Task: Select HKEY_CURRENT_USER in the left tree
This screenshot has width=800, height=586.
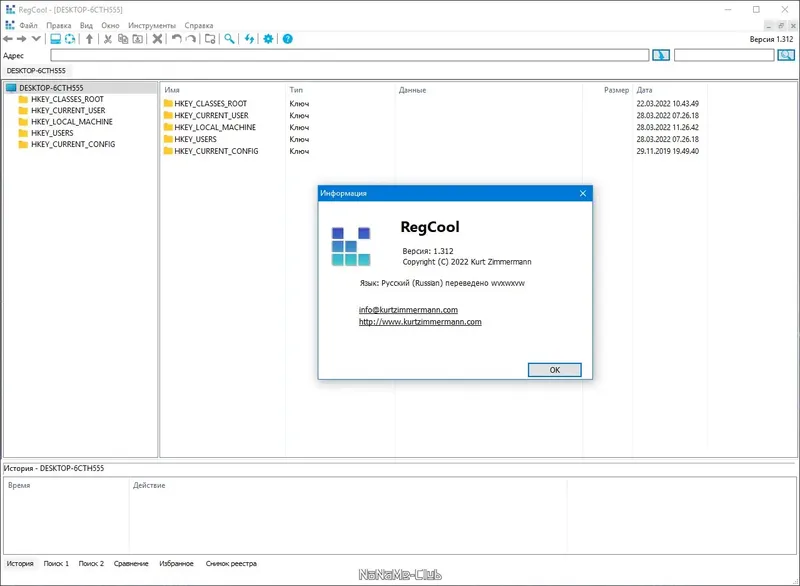Action: coord(68,110)
